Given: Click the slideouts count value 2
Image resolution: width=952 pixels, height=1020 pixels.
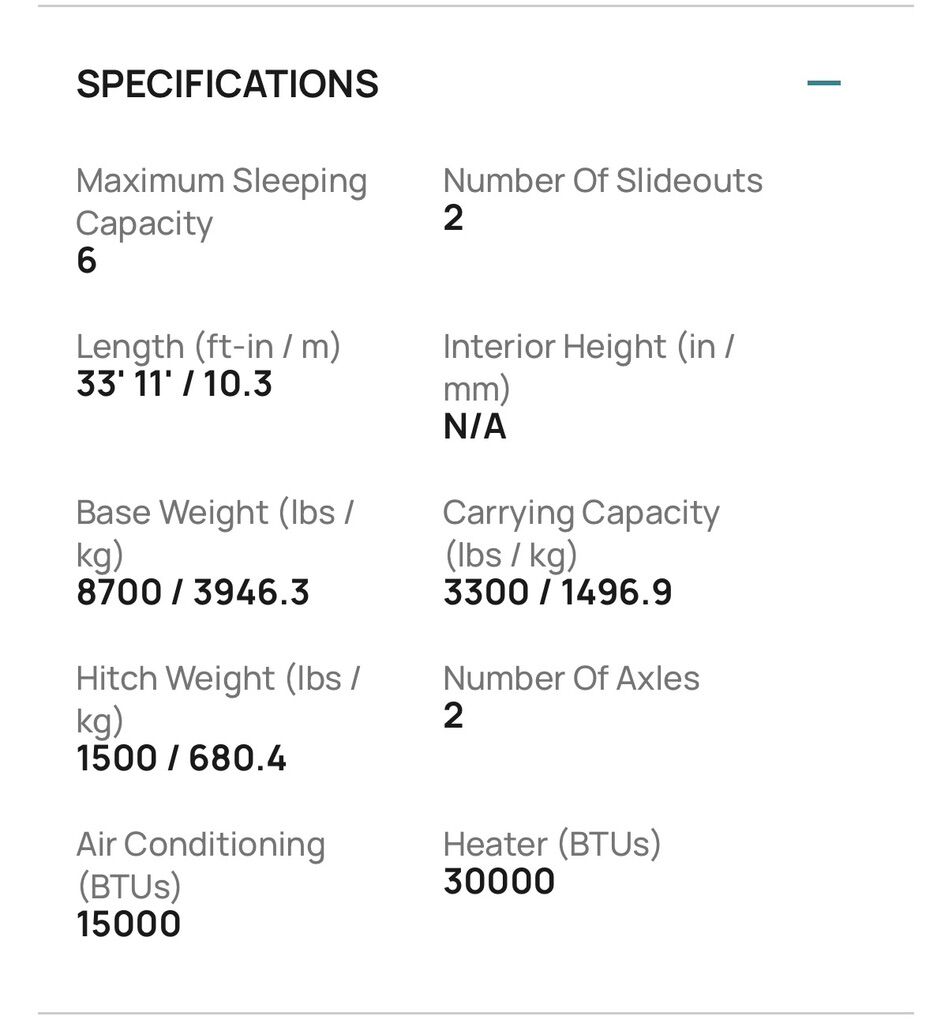Looking at the screenshot, I should pyautogui.click(x=453, y=218).
